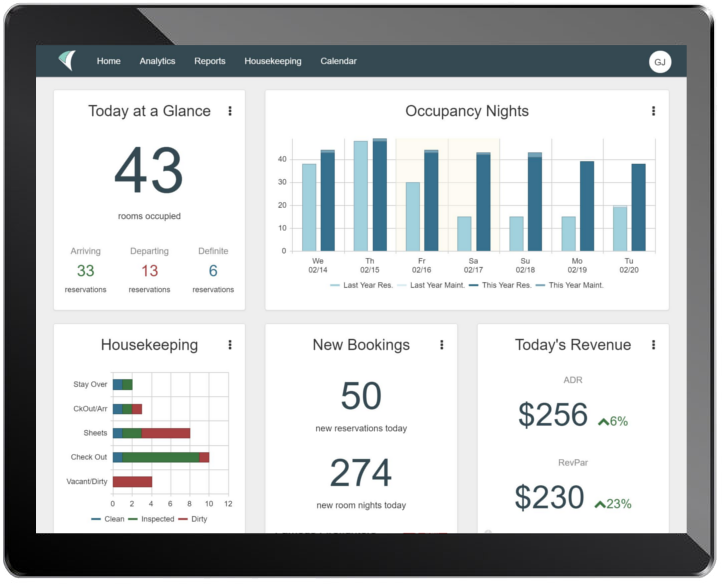Click the 13 Departing reservations count
This screenshot has height=584, width=722.
click(x=149, y=271)
